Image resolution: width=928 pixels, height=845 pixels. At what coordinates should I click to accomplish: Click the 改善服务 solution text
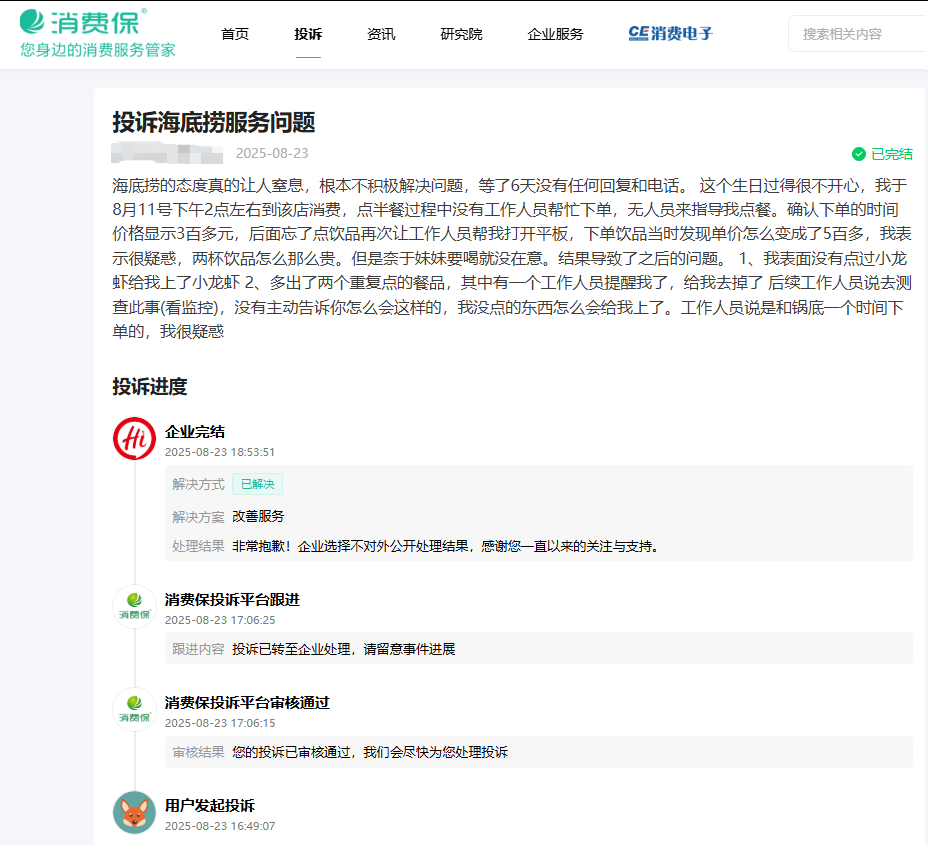pos(258,516)
